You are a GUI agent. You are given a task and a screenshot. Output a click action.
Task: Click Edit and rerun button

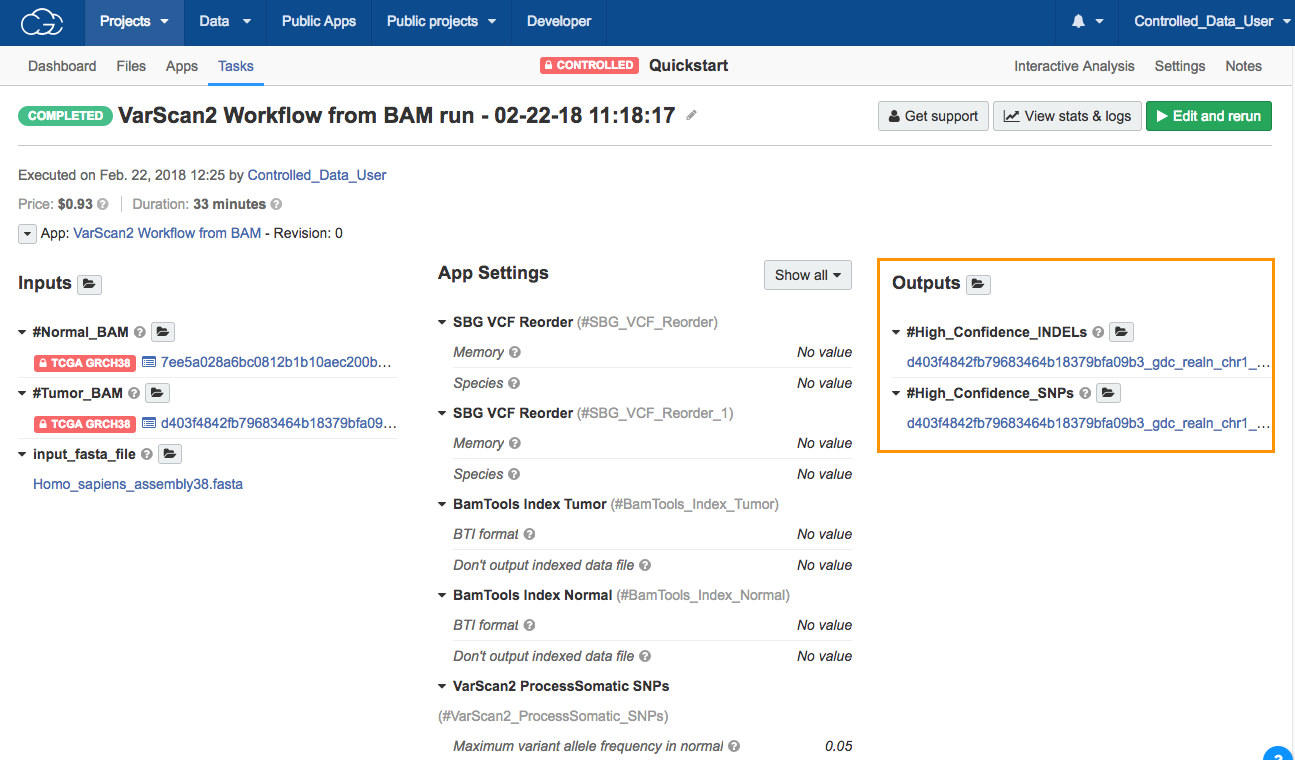[x=1209, y=116]
